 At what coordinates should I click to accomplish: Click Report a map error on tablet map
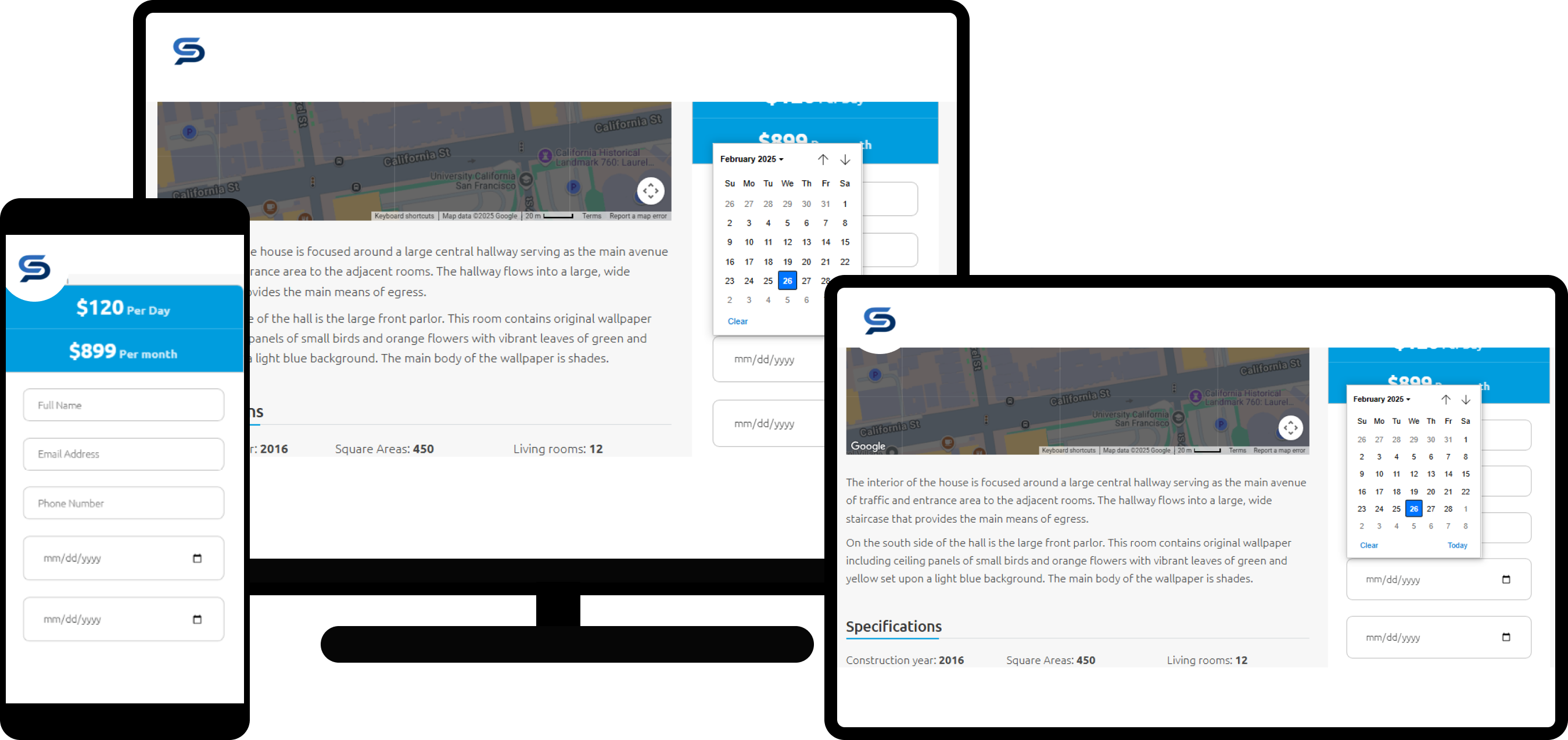click(x=1279, y=451)
